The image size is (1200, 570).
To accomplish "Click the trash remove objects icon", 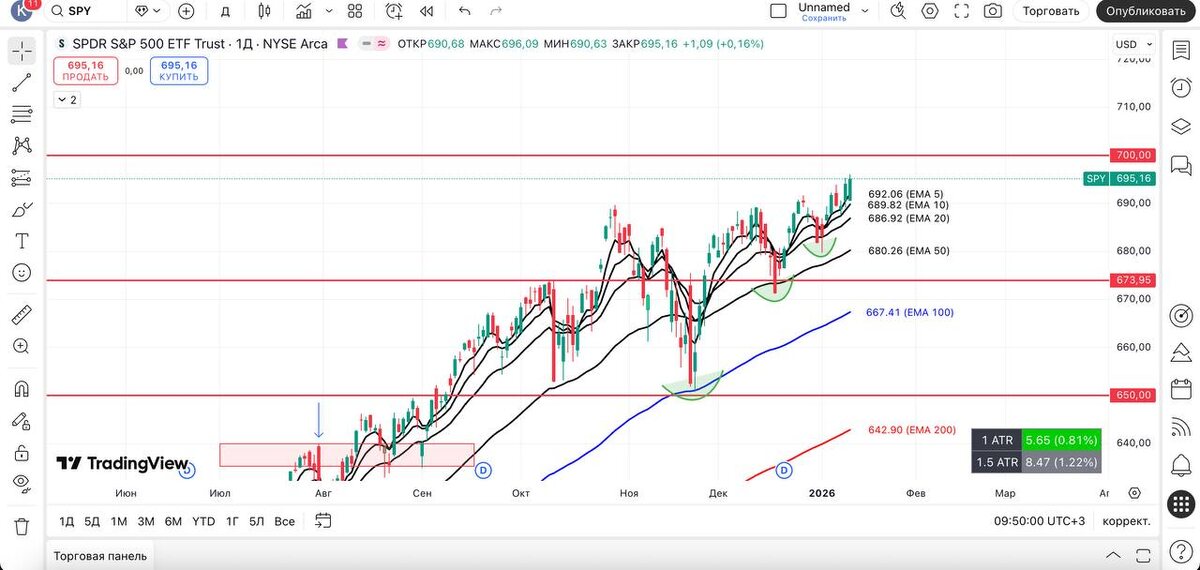I will pos(22,526).
